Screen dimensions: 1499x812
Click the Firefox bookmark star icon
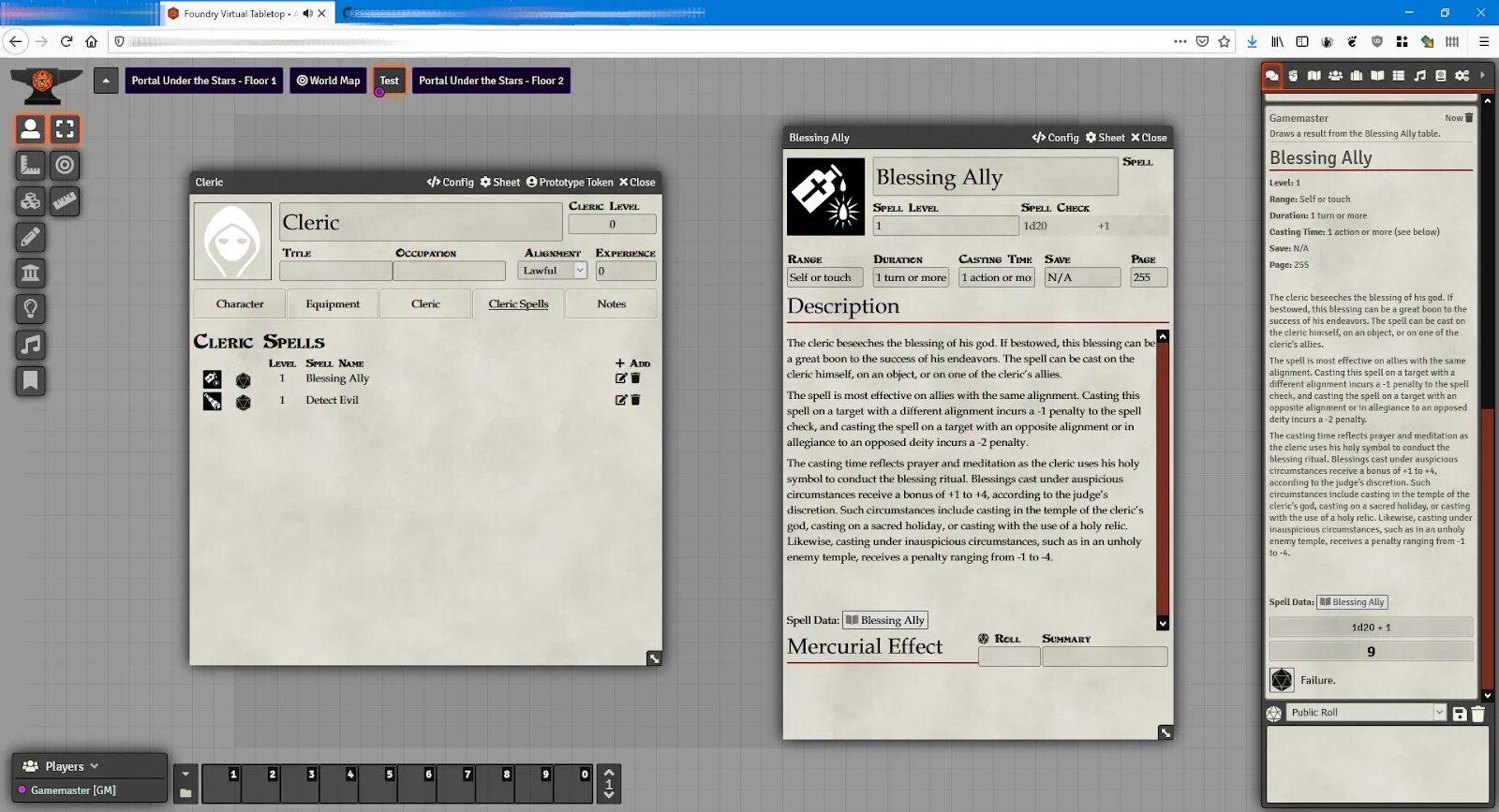point(1224,41)
